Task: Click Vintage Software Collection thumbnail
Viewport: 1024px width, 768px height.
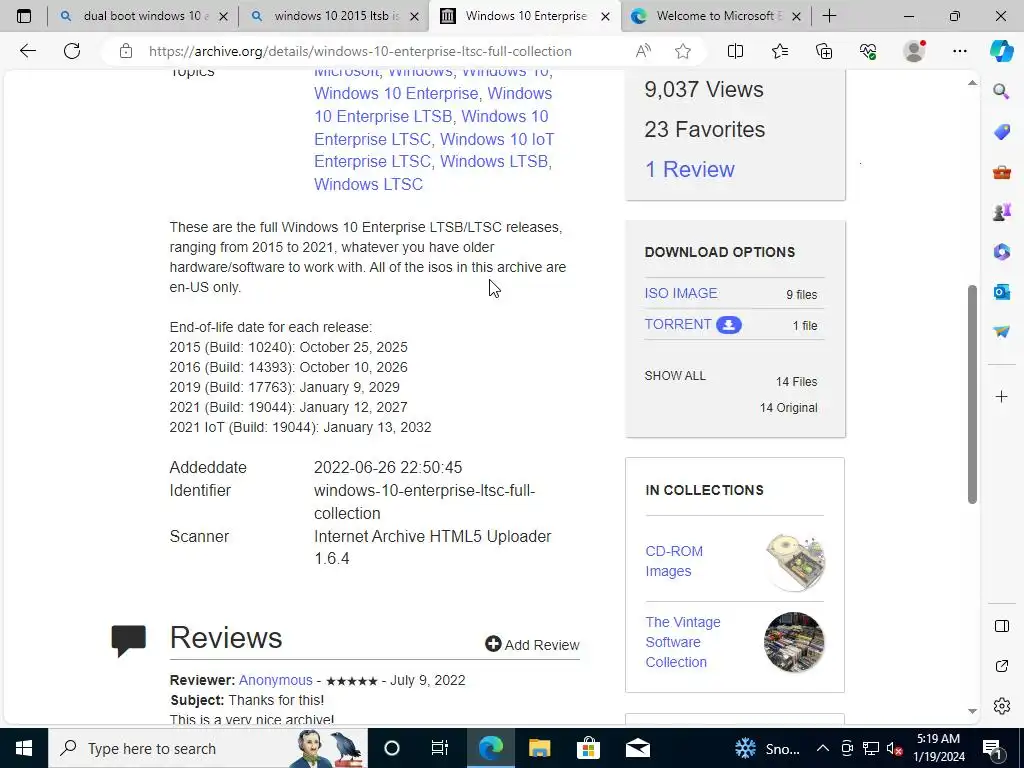Action: pyautogui.click(x=794, y=642)
